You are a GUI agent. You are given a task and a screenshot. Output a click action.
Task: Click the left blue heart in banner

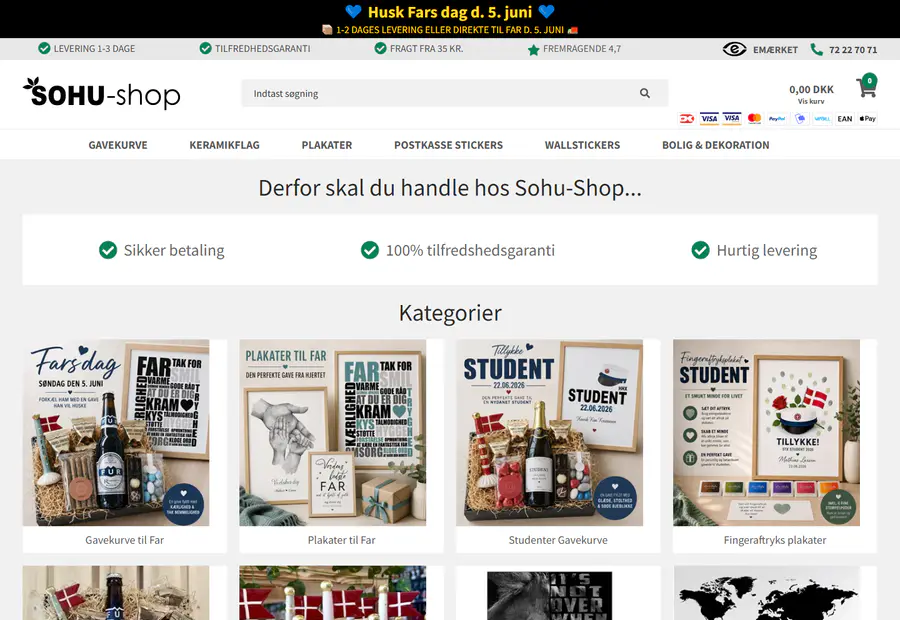click(354, 11)
